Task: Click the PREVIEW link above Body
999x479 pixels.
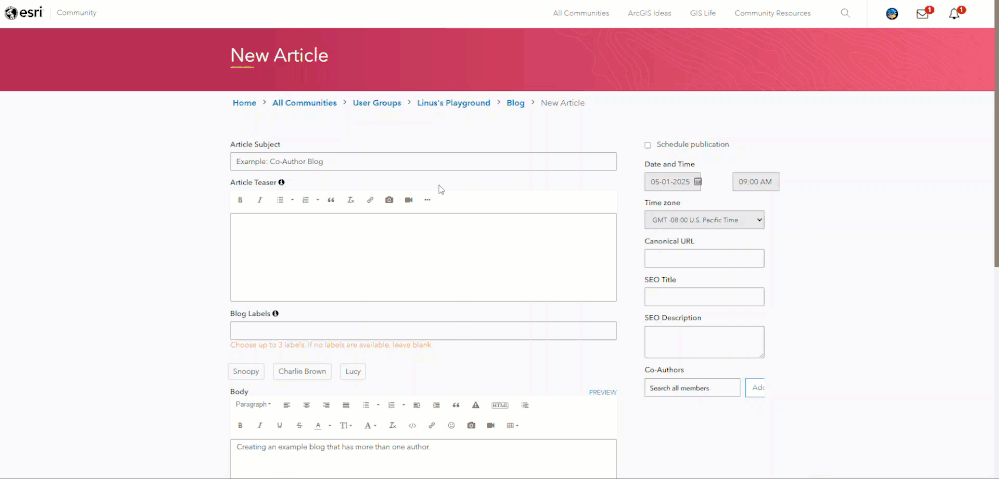Action: (603, 392)
